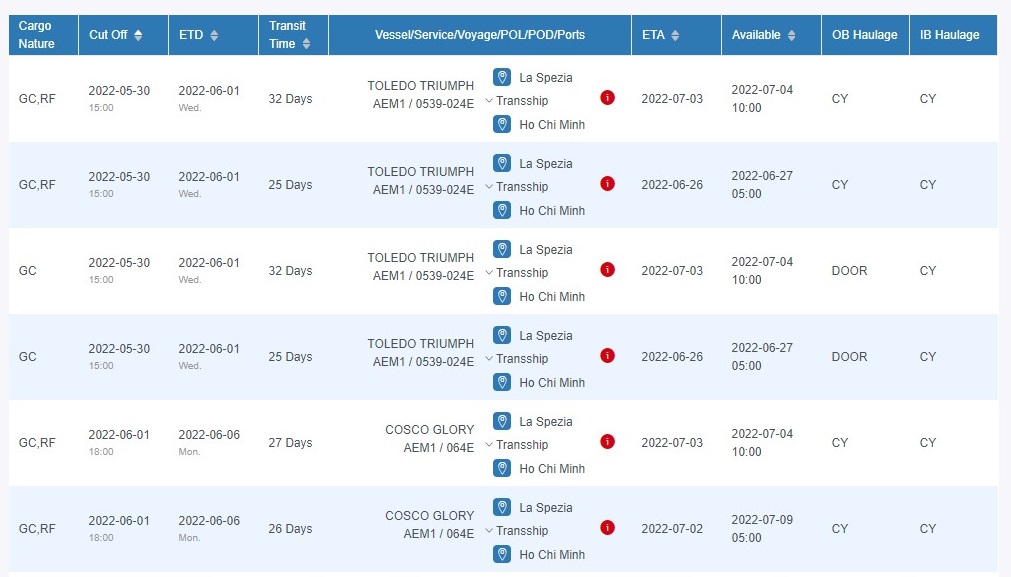Click red info icon in the 26 Days row
1011x577 pixels.
[x=607, y=528]
